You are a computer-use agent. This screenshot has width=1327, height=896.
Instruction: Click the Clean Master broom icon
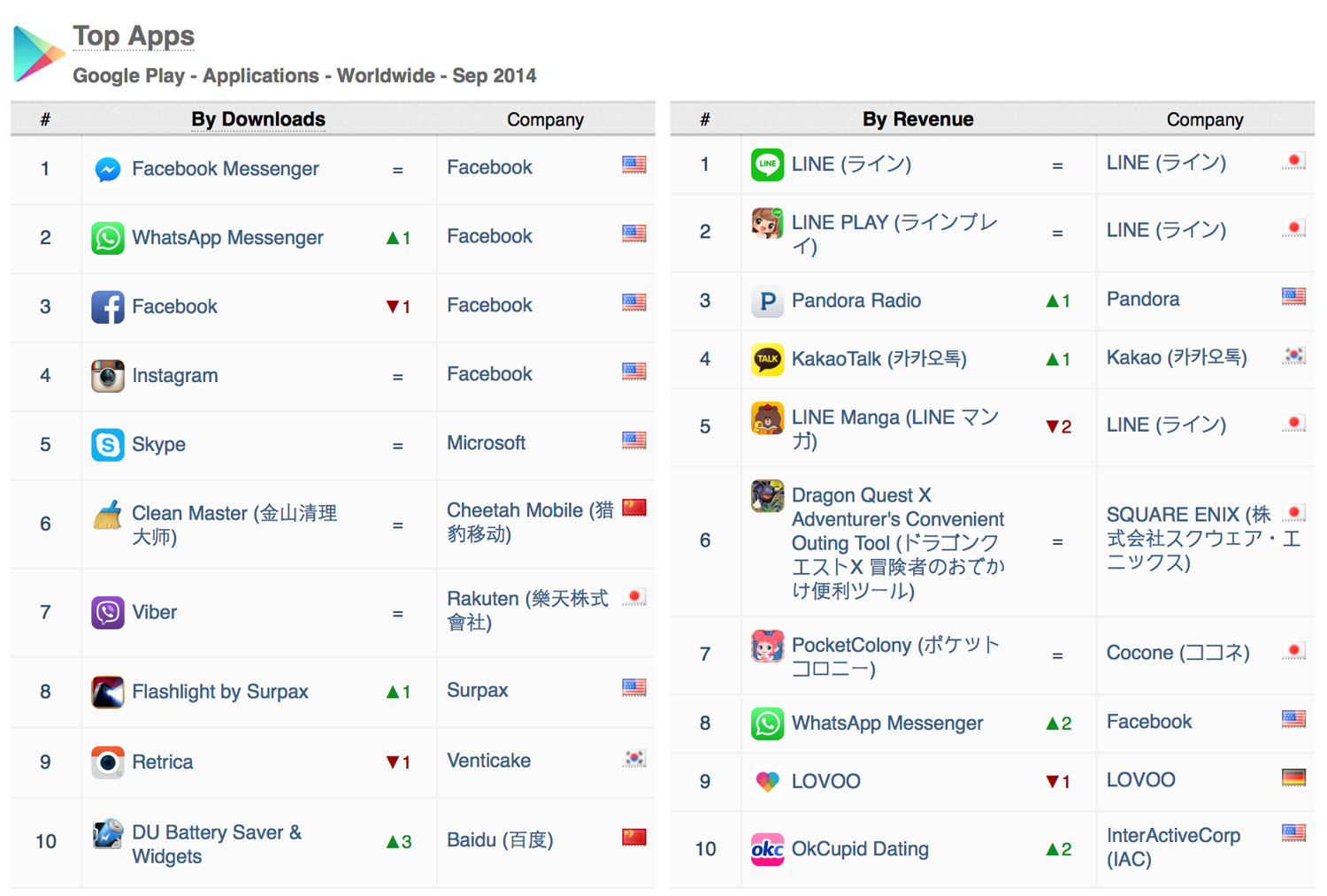(x=108, y=515)
